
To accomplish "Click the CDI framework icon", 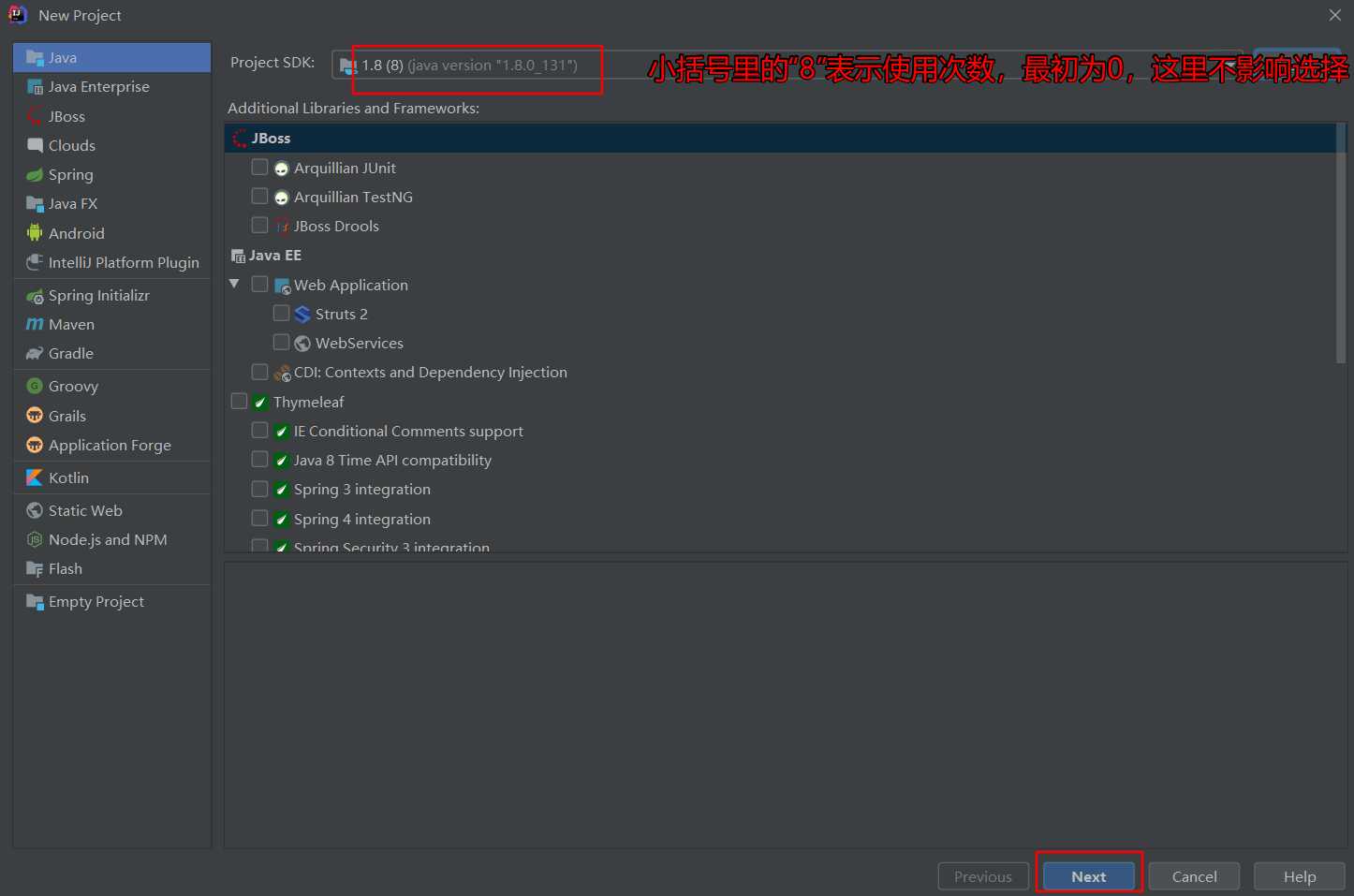I will pyautogui.click(x=282, y=373).
